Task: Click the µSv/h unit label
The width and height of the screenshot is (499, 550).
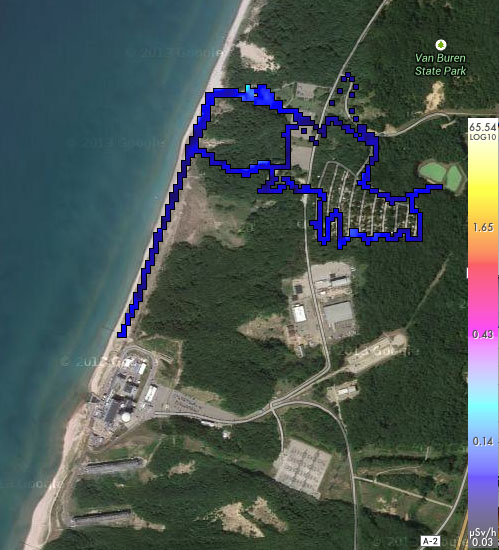Action: click(483, 534)
